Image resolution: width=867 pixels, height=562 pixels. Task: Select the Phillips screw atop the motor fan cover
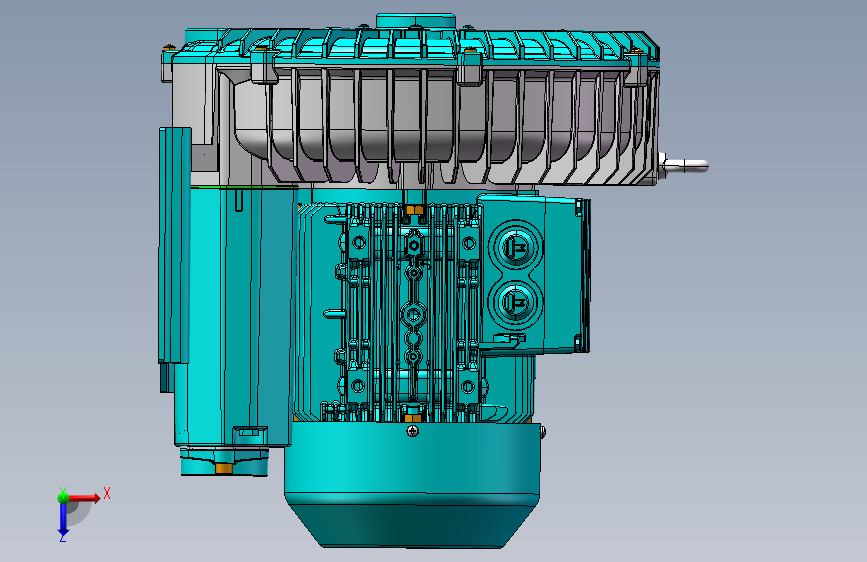click(x=412, y=430)
